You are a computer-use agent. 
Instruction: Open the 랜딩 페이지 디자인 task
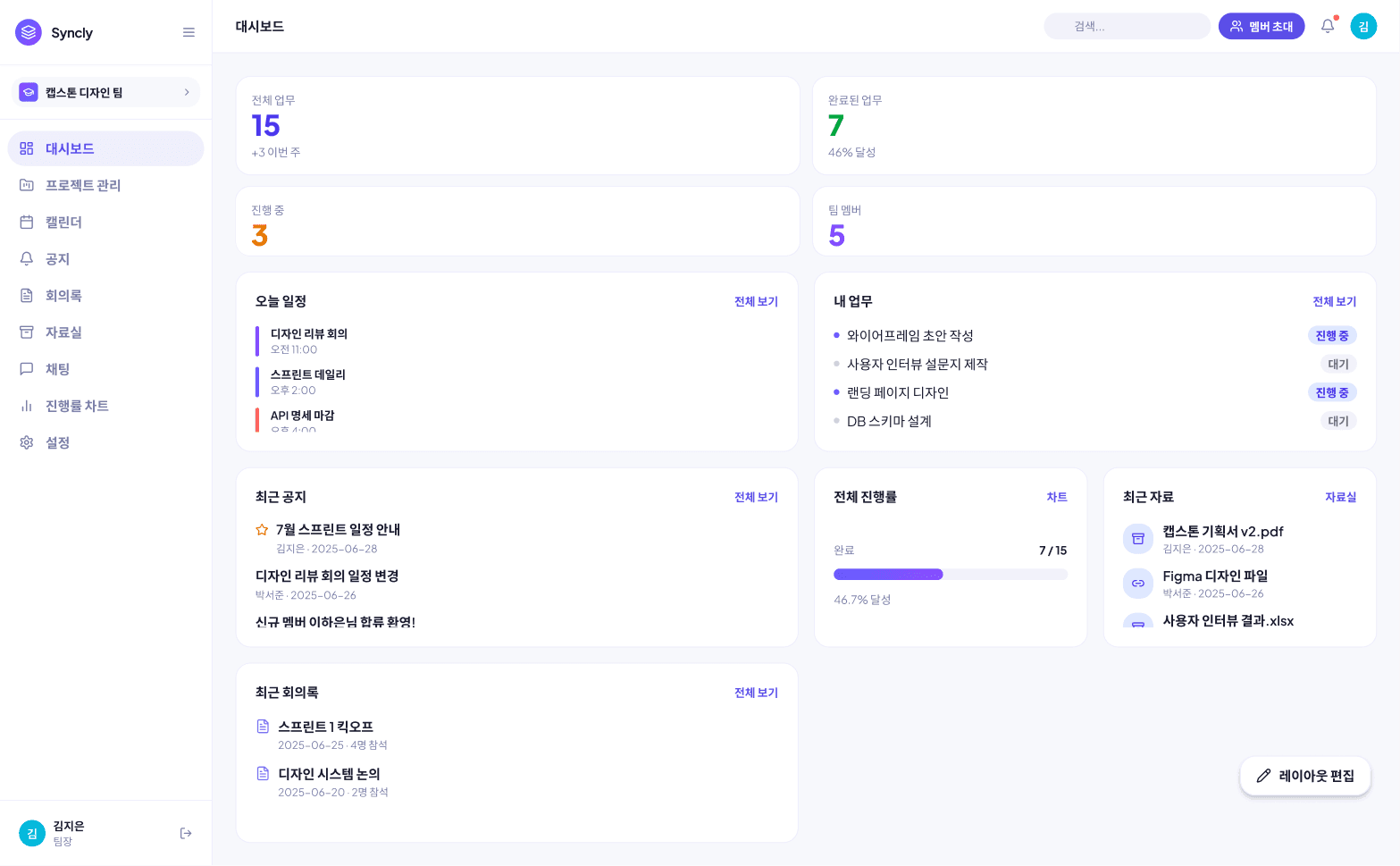897,392
